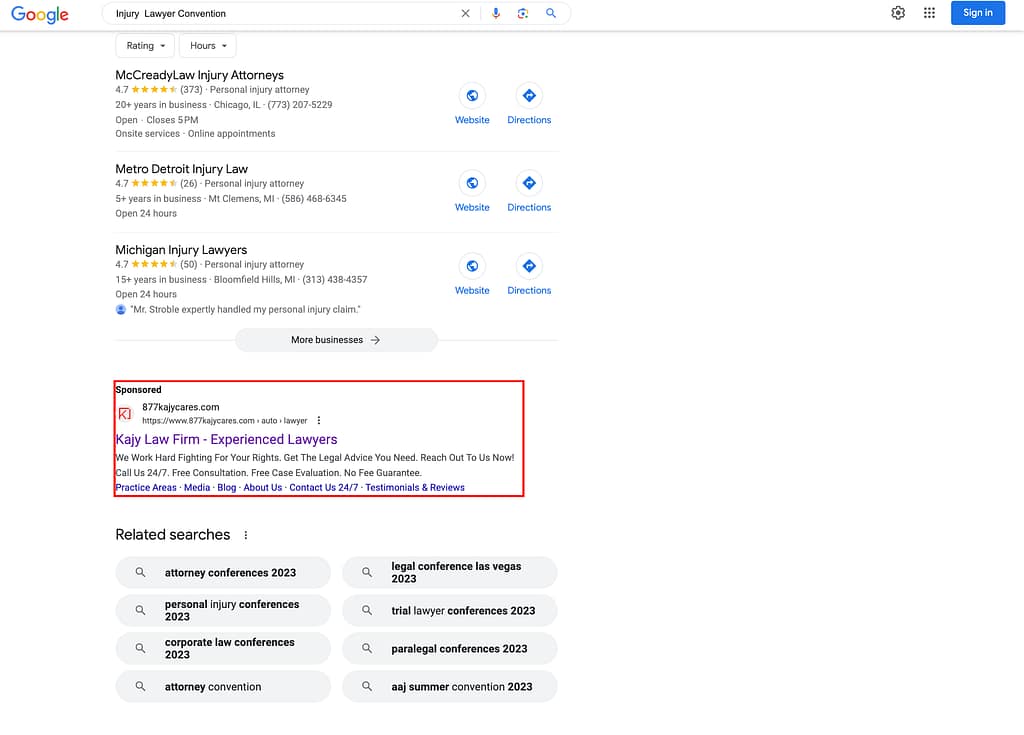This screenshot has width=1024, height=735.
Task: Open the Rating filter dropdown
Action: point(145,46)
